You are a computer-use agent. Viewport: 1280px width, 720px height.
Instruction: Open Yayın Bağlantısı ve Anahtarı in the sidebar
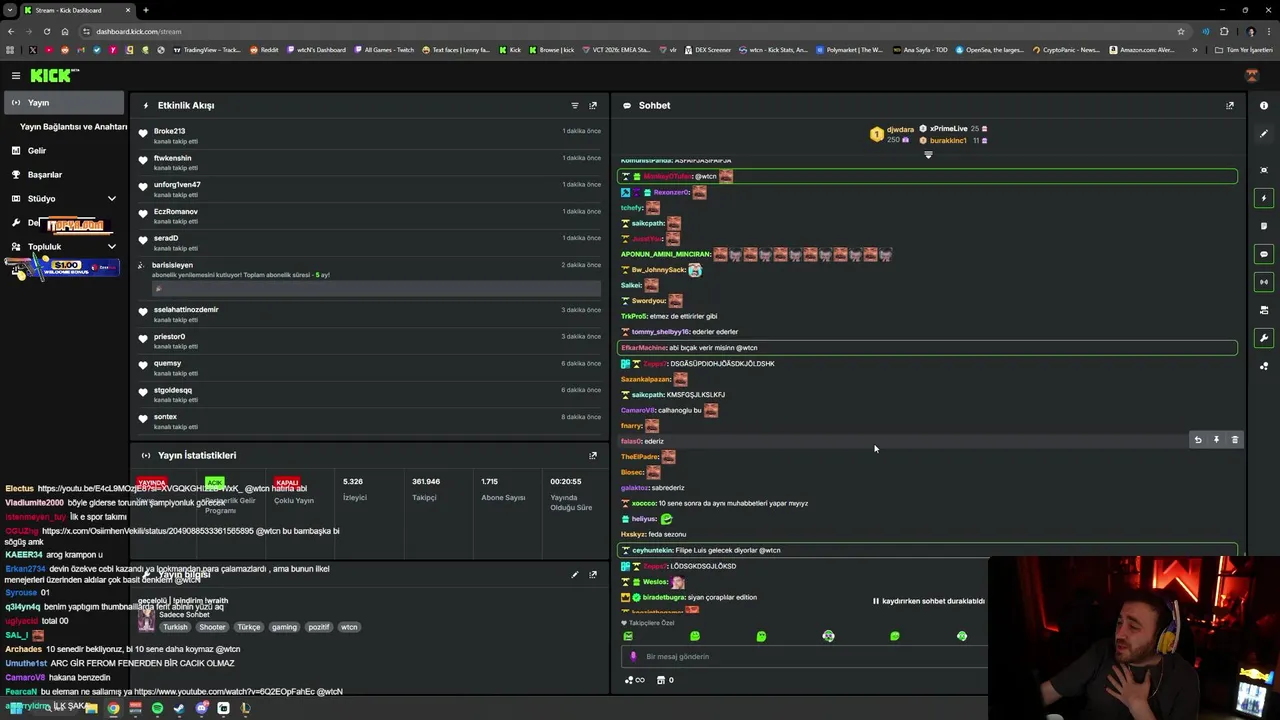click(73, 127)
